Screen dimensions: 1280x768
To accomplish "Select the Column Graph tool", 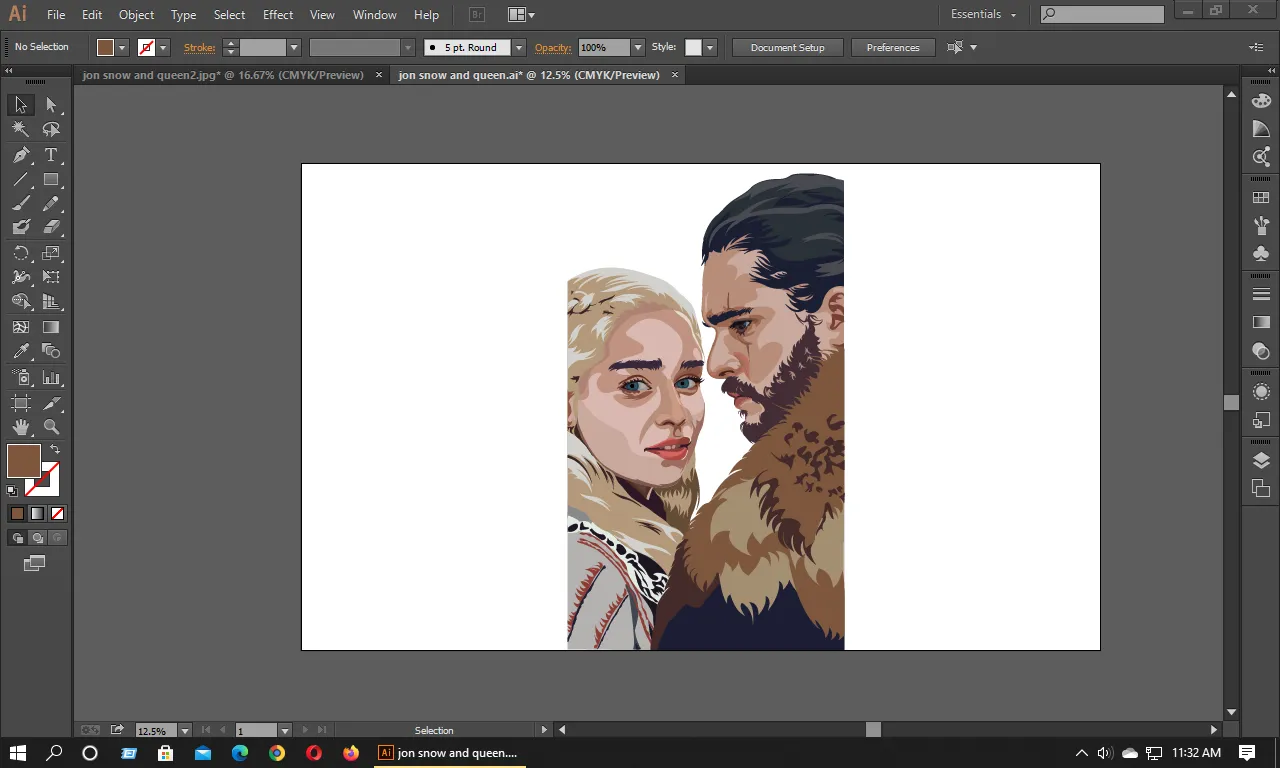I will (51, 378).
